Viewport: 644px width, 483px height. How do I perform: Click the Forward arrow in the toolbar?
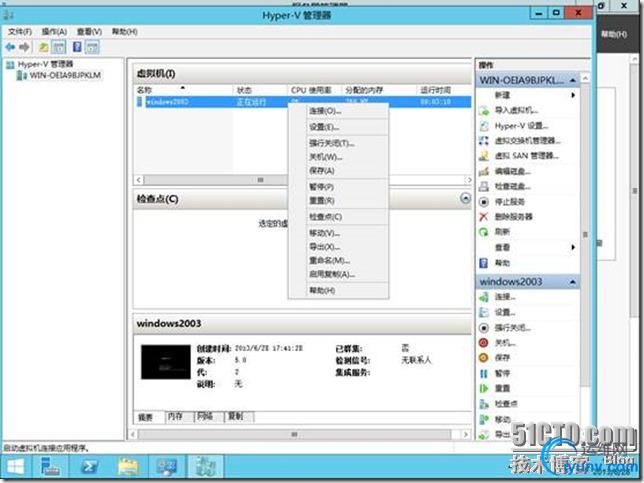[x=25, y=47]
